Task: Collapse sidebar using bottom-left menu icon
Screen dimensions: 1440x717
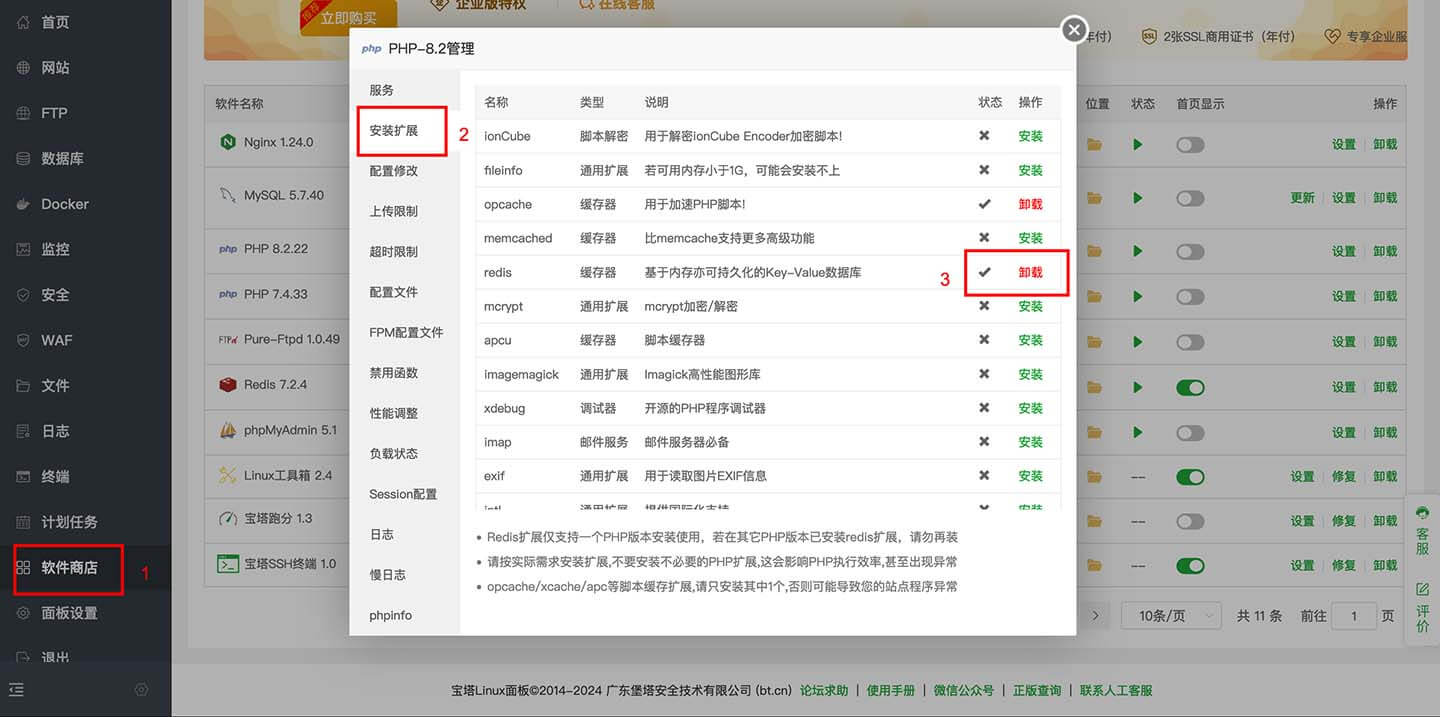Action: click(16, 690)
